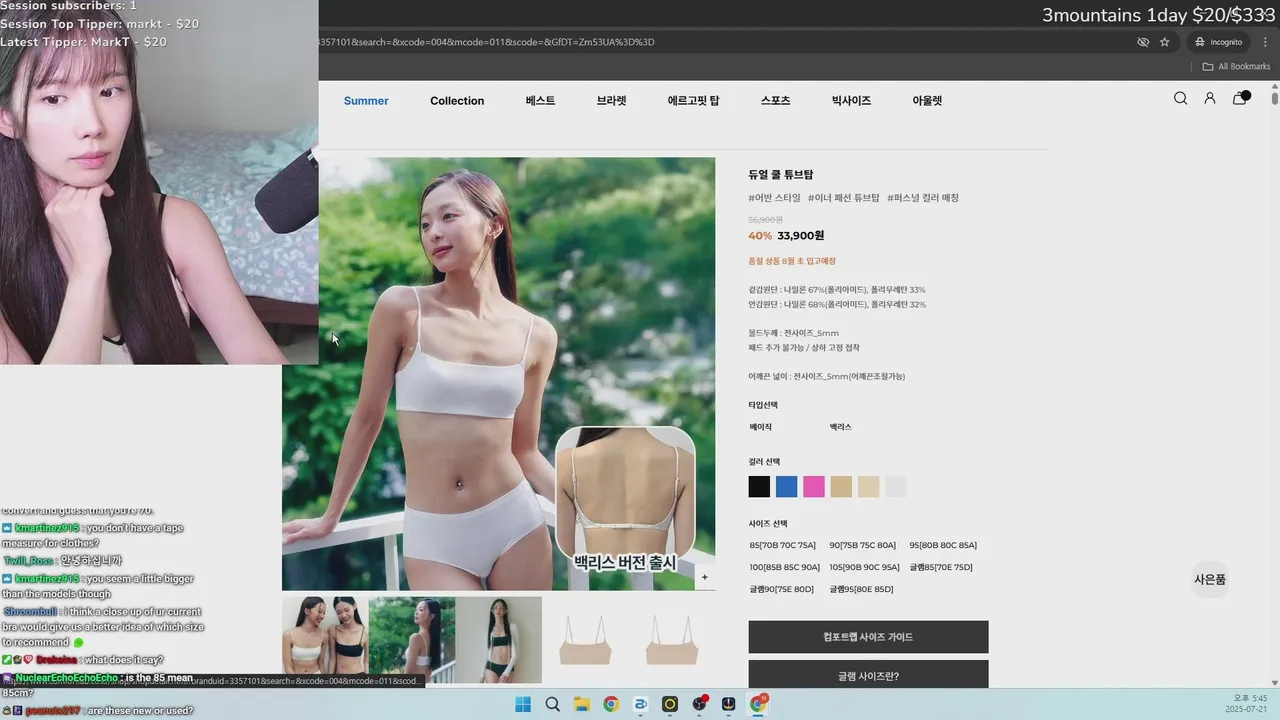This screenshot has height=720, width=1280.
Task: Click the product title 듀얼 쿨 튜브탑
Action: [x=781, y=175]
